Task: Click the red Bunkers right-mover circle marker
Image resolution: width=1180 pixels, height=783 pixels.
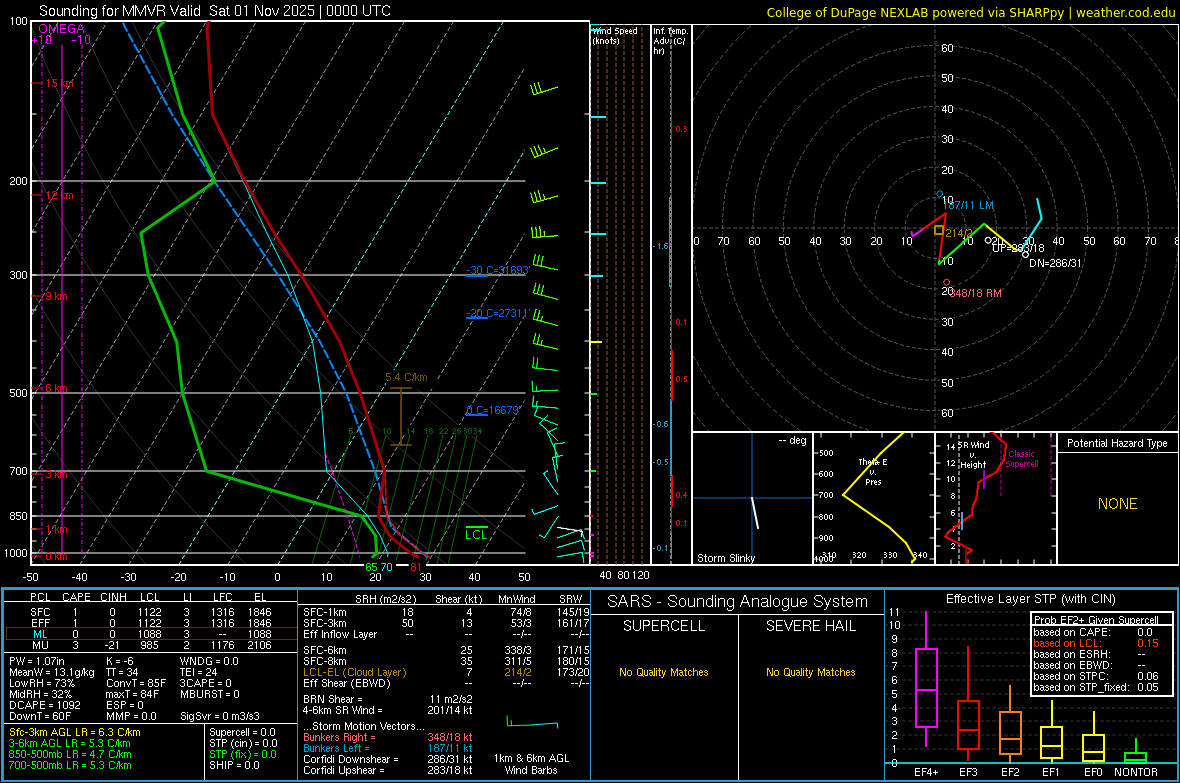Action: [947, 282]
